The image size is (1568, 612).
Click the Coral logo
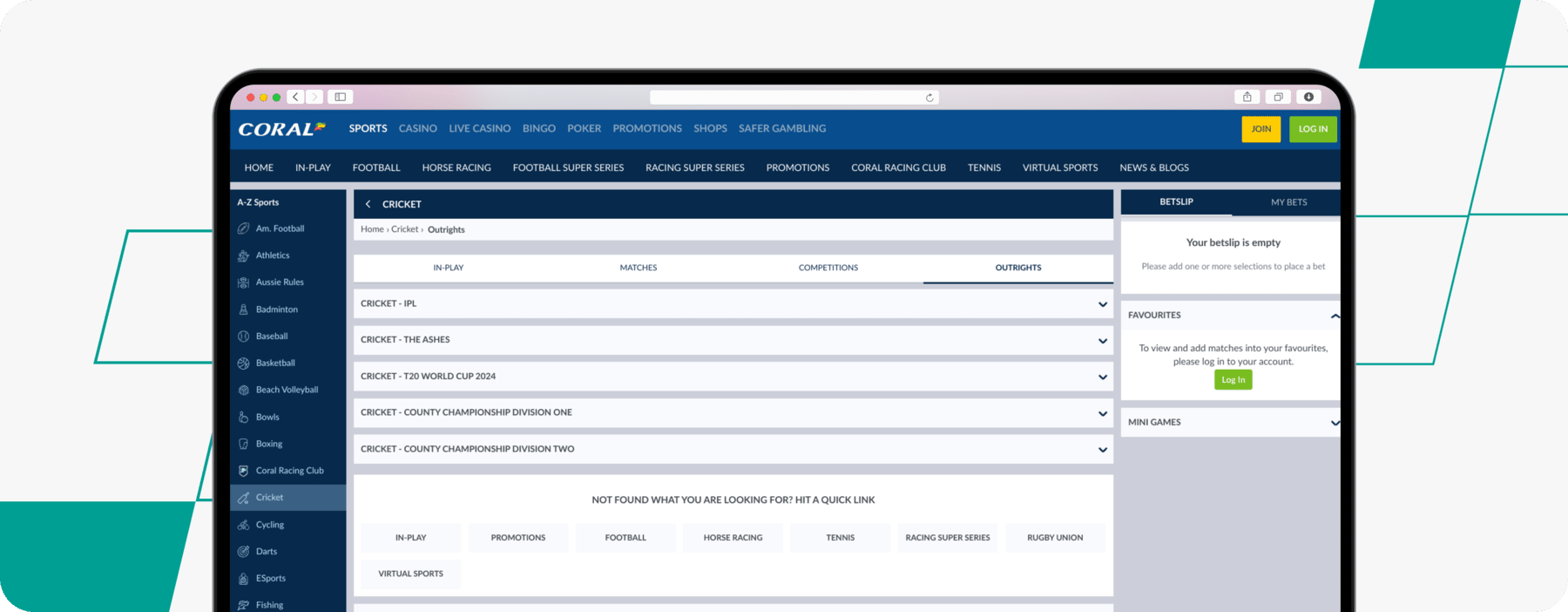281,129
